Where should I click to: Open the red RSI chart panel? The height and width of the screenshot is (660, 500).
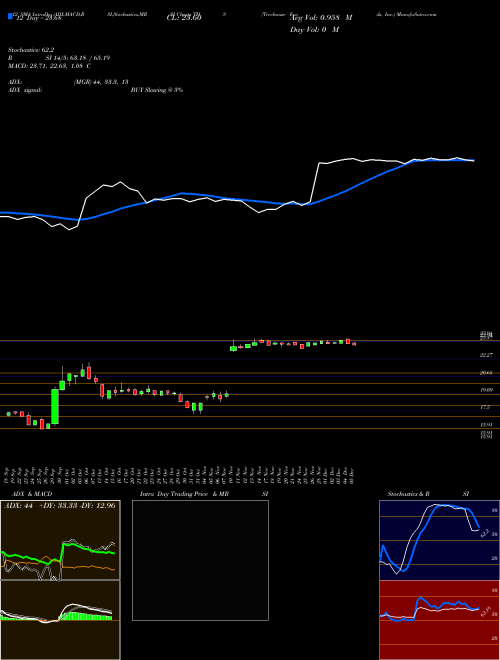(x=439, y=620)
